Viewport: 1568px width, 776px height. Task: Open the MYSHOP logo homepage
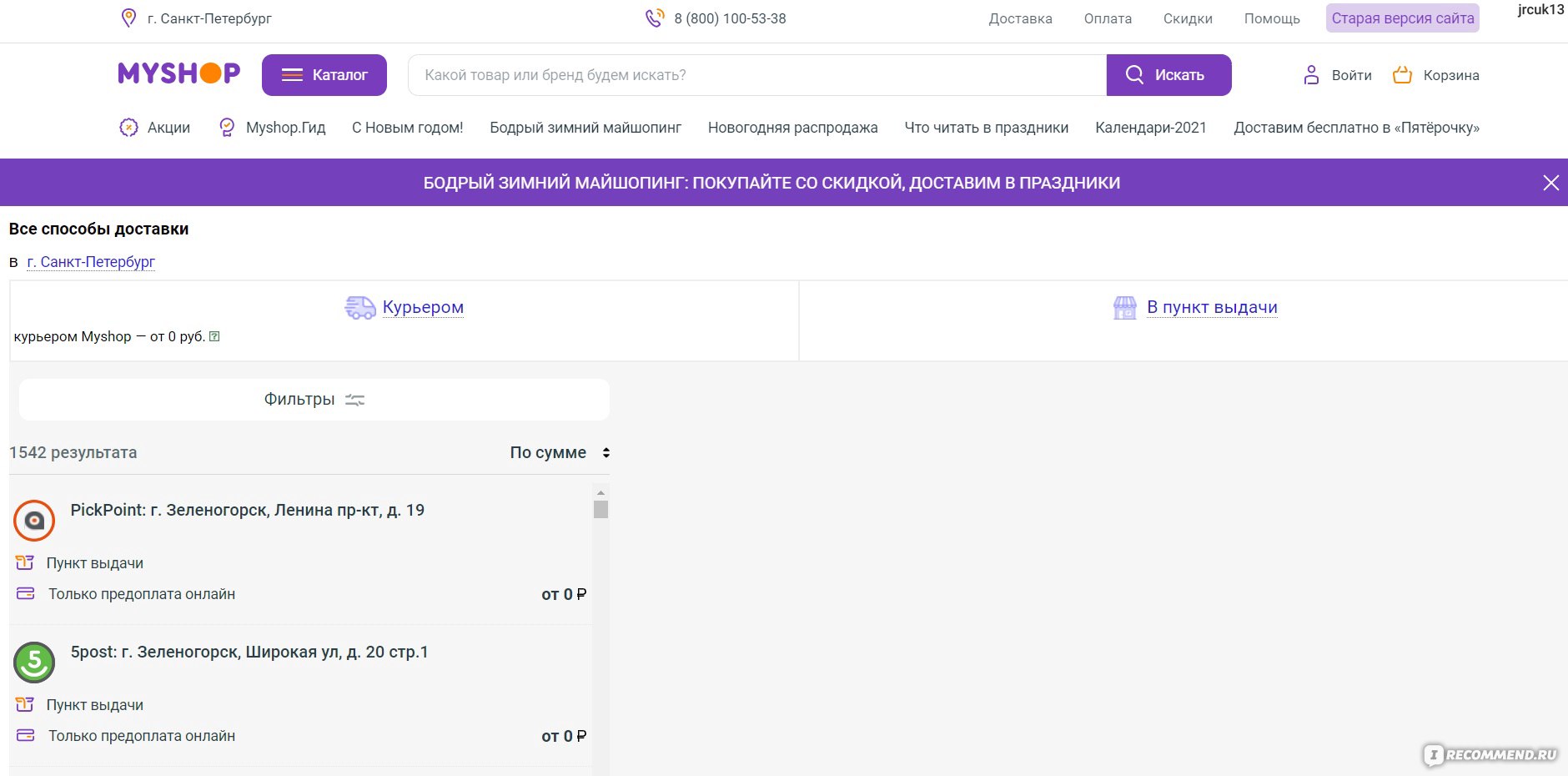[178, 73]
